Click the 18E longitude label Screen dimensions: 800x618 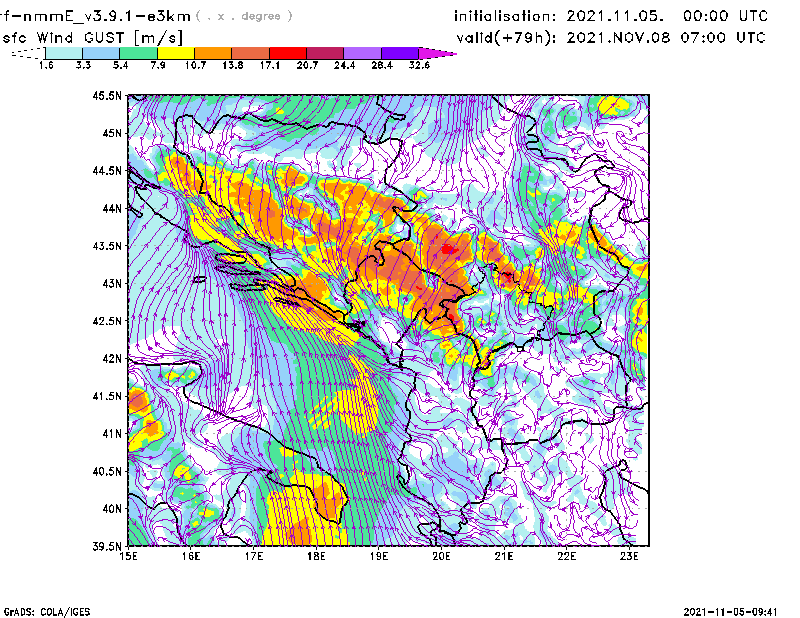point(316,556)
